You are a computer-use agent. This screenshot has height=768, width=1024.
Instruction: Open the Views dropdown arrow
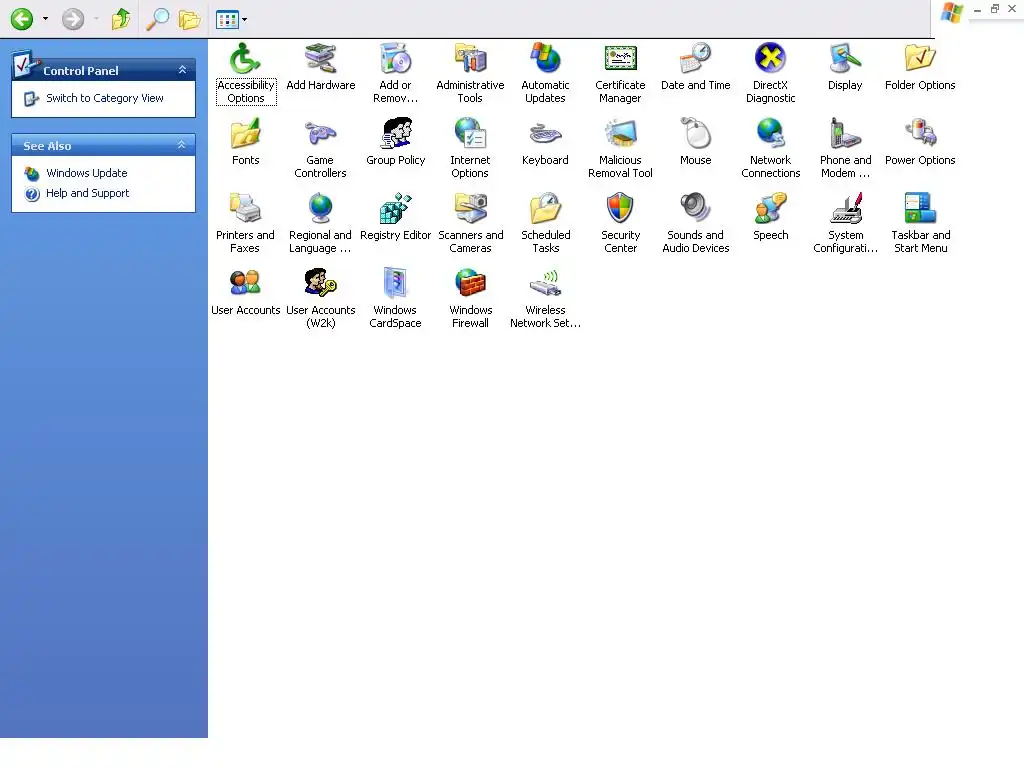click(244, 20)
